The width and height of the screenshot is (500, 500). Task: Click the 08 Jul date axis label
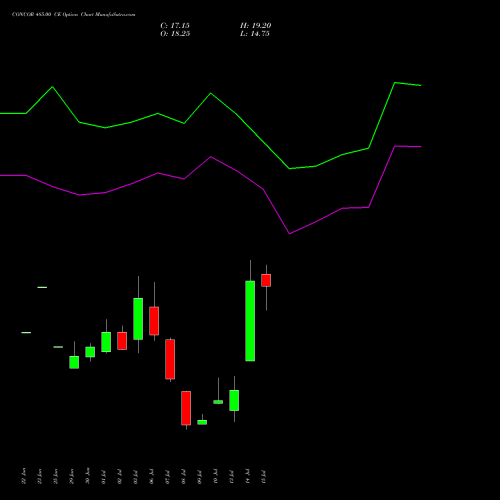(184, 477)
